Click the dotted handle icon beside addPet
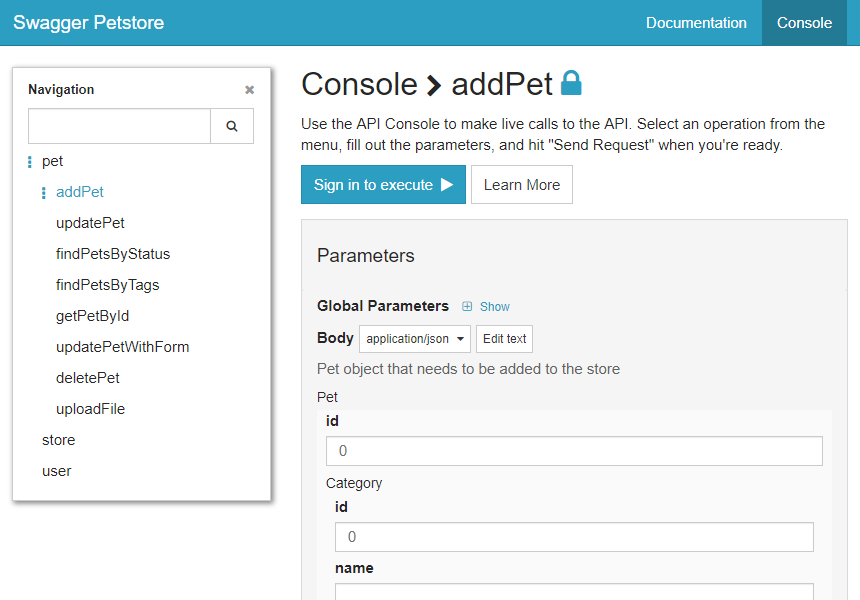This screenshot has height=600, width=860. (x=43, y=193)
